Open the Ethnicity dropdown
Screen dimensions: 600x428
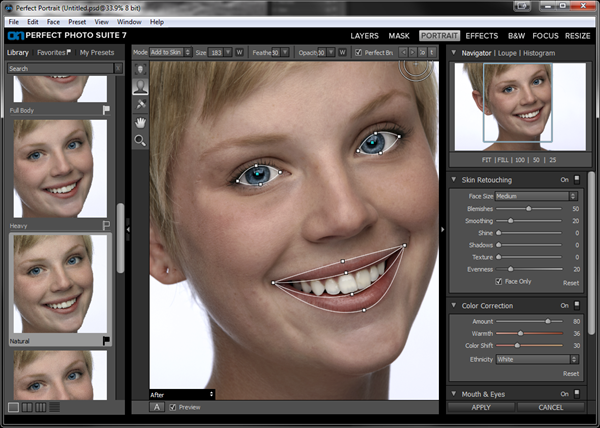click(x=538, y=359)
